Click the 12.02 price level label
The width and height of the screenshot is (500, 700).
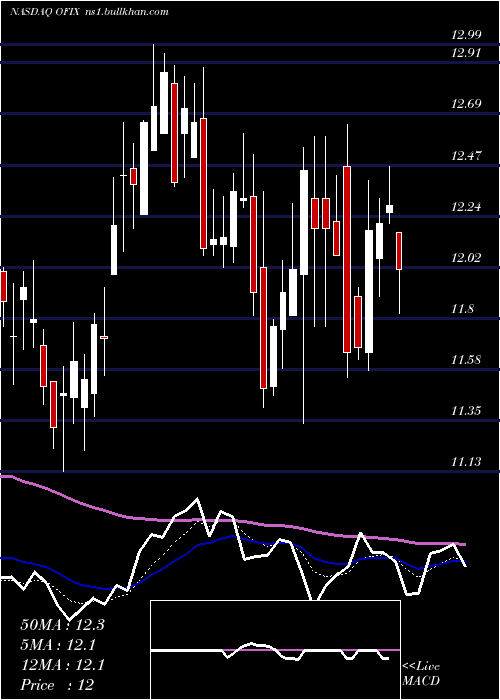[x=466, y=258]
